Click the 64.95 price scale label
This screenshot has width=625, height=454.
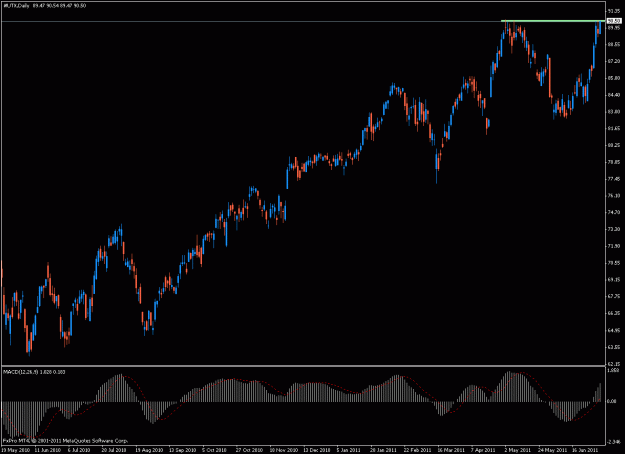(x=614, y=330)
